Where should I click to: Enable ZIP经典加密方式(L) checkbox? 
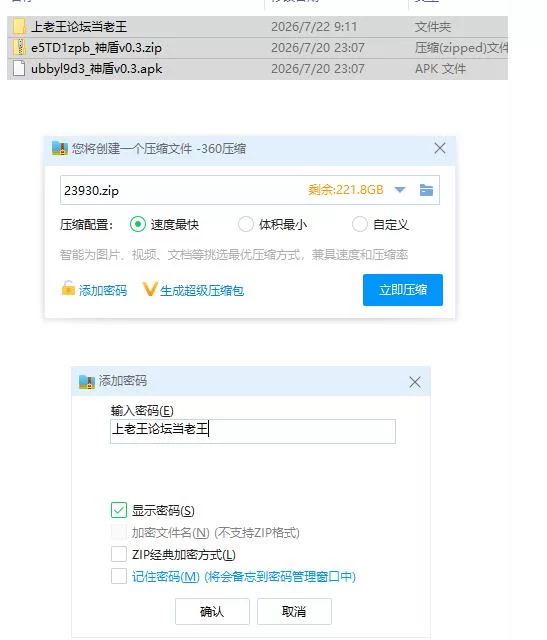click(119, 554)
